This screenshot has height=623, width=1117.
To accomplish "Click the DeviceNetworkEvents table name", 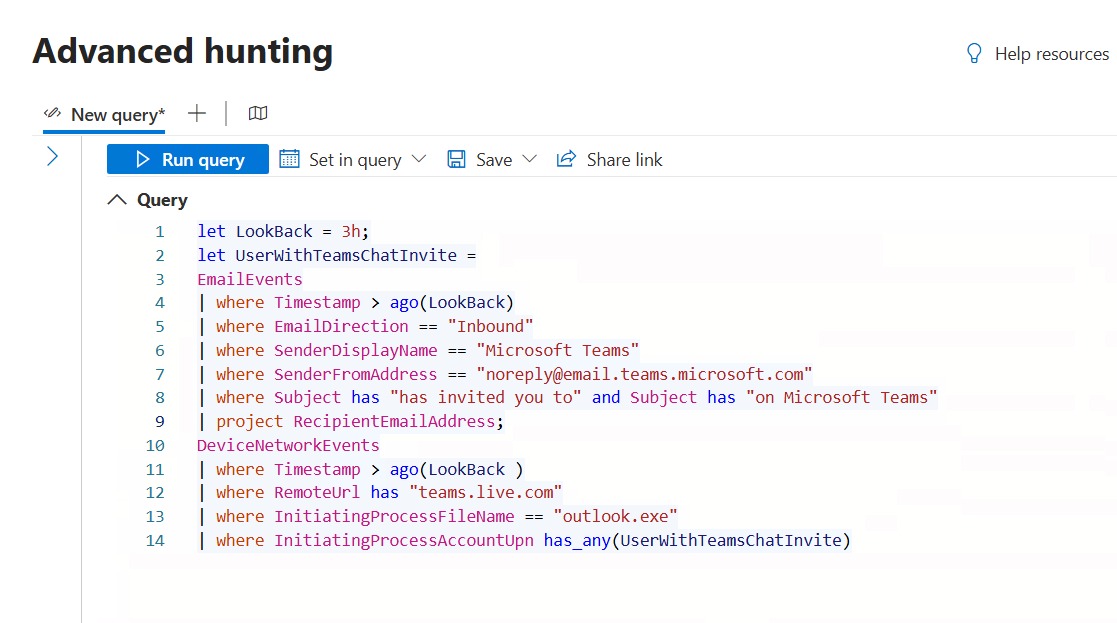I will (288, 445).
